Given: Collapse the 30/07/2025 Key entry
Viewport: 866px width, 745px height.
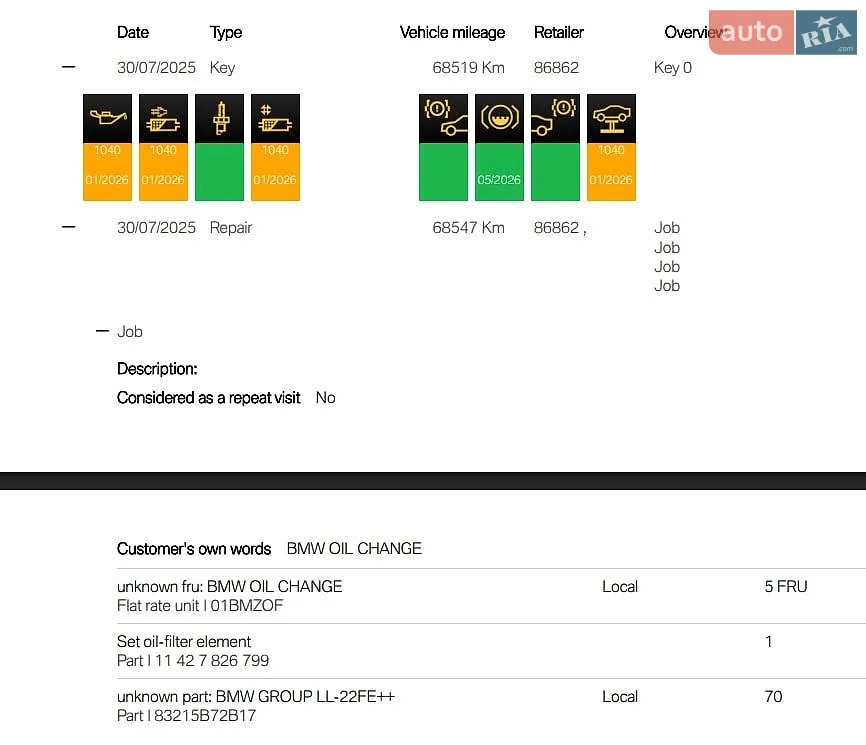Looking at the screenshot, I should 68,67.
